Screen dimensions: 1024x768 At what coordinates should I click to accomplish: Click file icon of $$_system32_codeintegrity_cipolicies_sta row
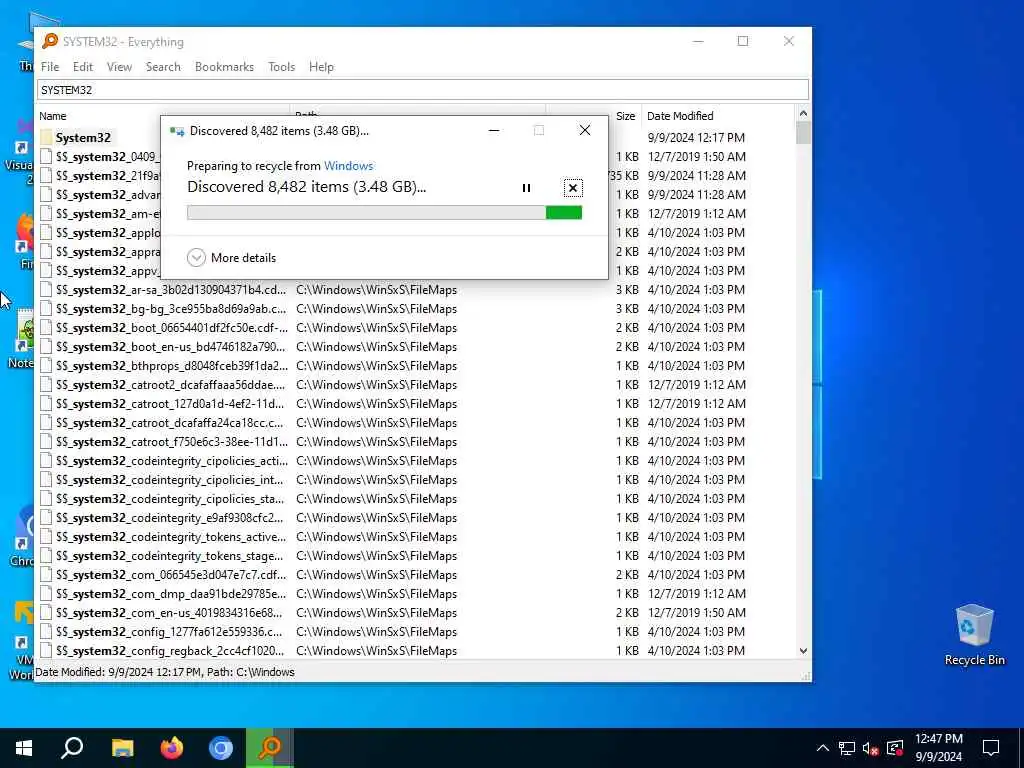(46, 498)
